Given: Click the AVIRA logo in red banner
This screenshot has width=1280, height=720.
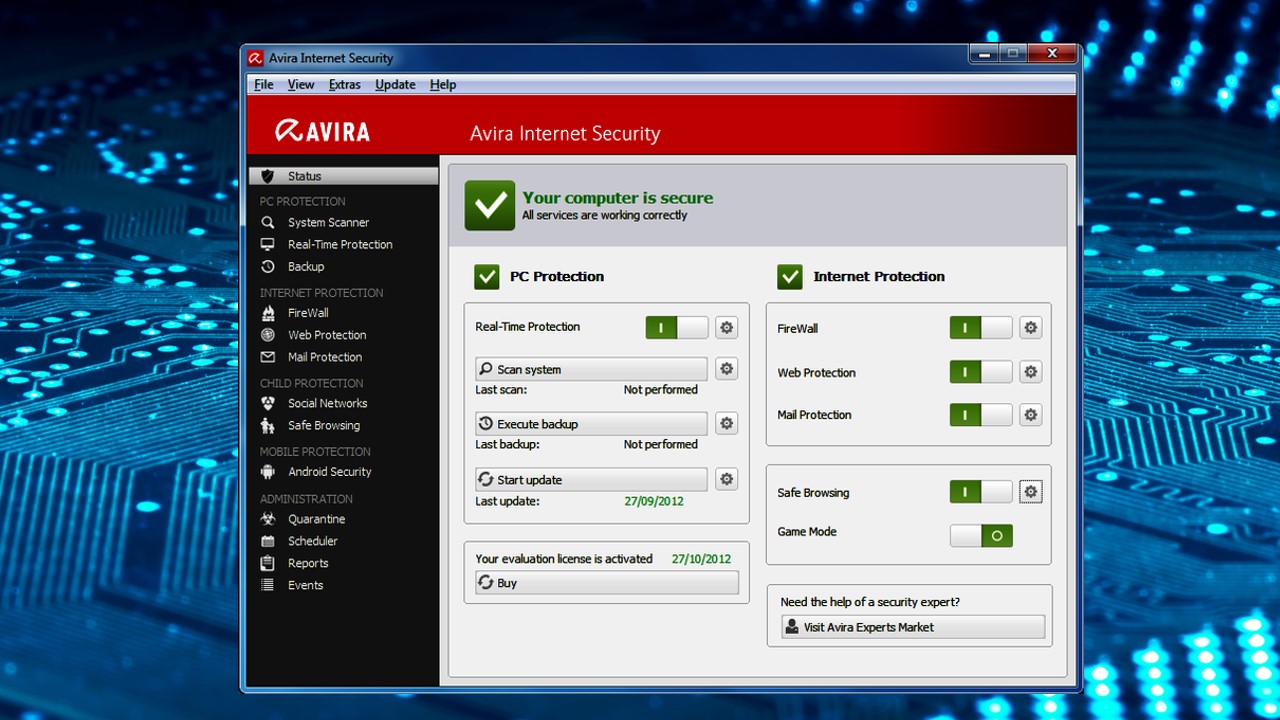Looking at the screenshot, I should tap(322, 131).
